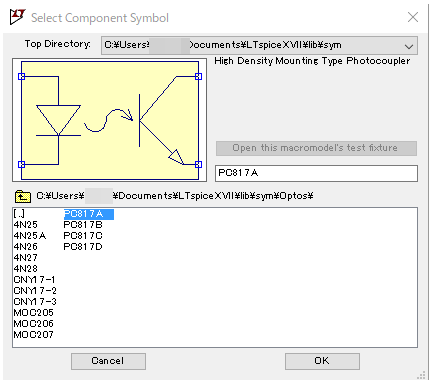
Task: Click the LTspice logo in title bar
Action: pos(18,17)
